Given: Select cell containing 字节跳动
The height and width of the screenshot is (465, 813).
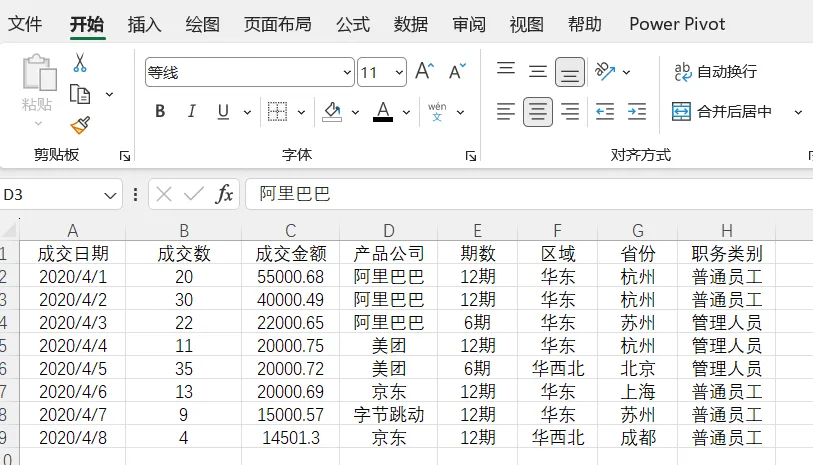Looking at the screenshot, I should coord(388,415).
